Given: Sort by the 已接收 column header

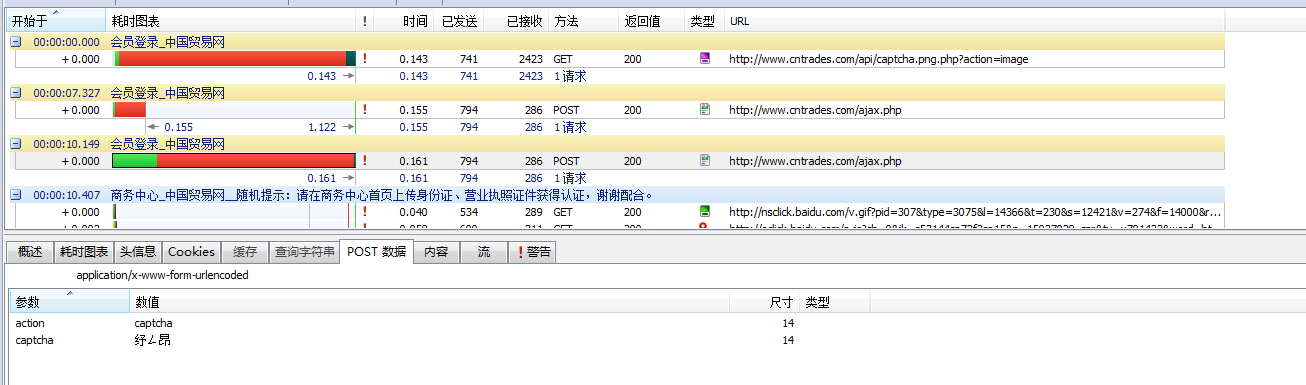Looking at the screenshot, I should [516, 20].
